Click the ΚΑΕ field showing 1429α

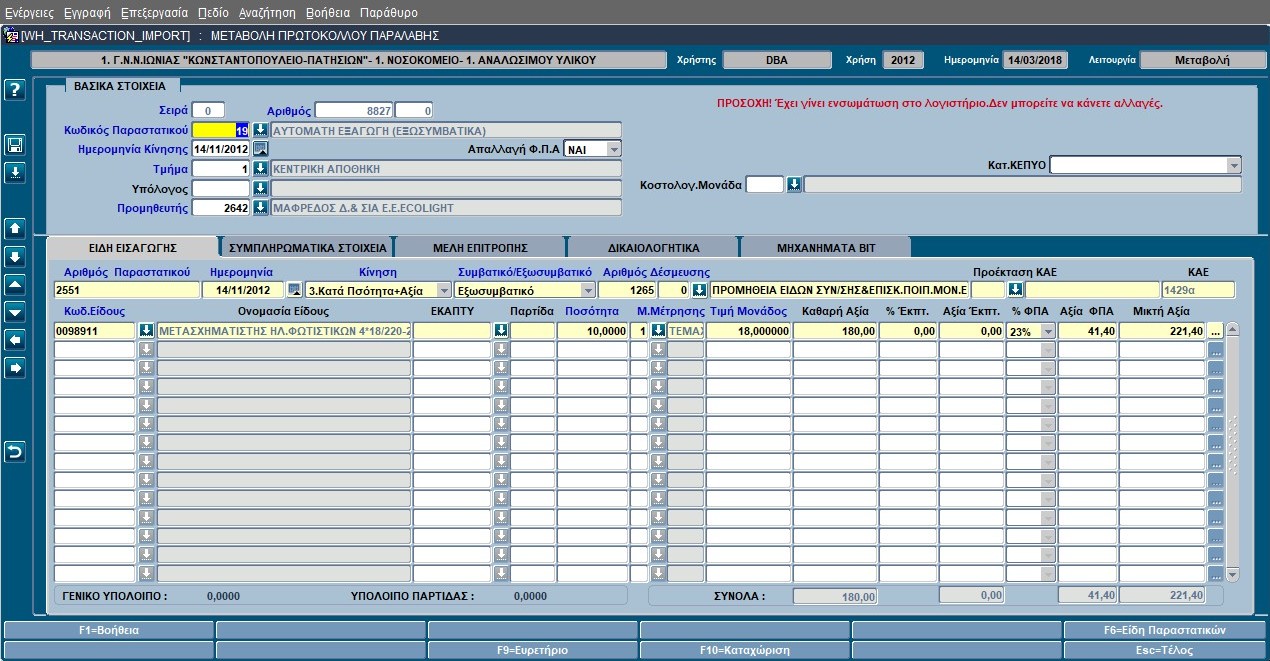[1198, 290]
